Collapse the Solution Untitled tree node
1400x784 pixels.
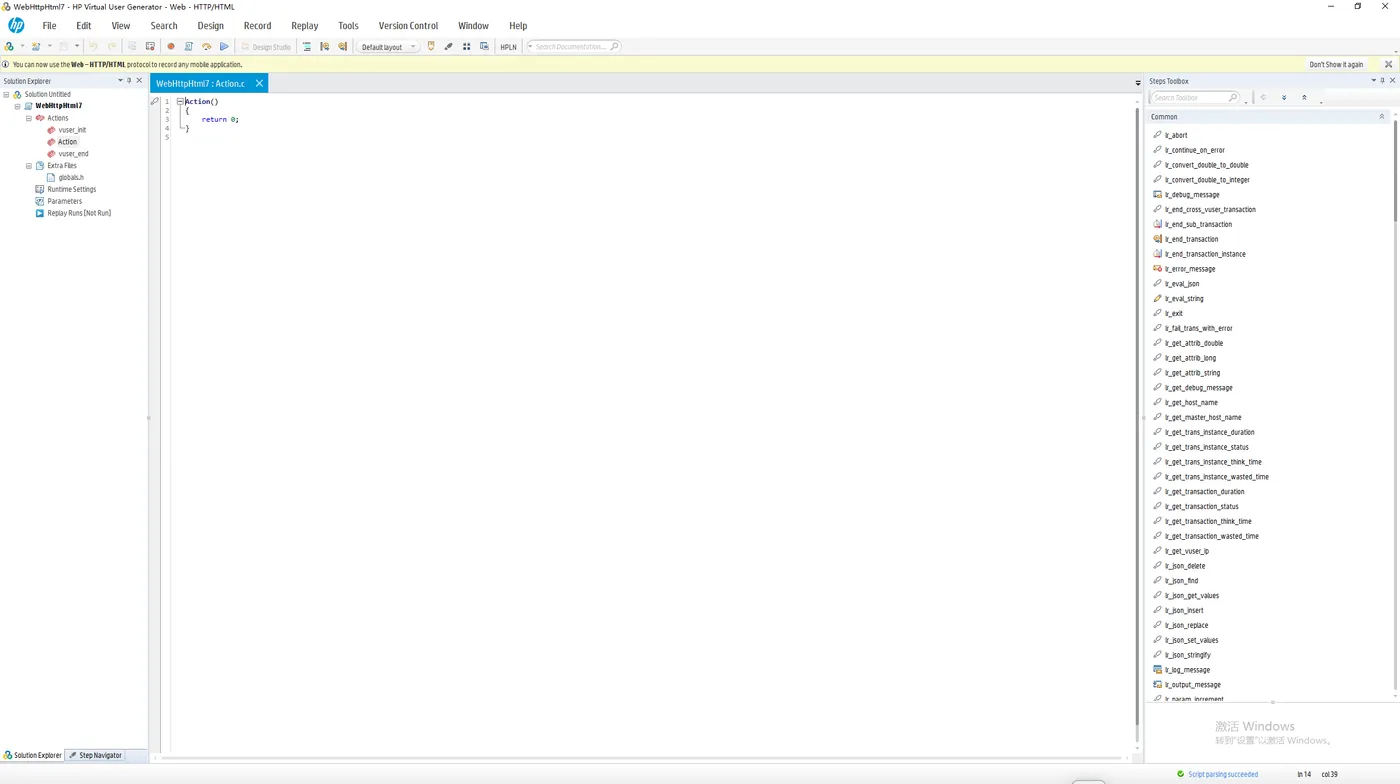[6, 94]
